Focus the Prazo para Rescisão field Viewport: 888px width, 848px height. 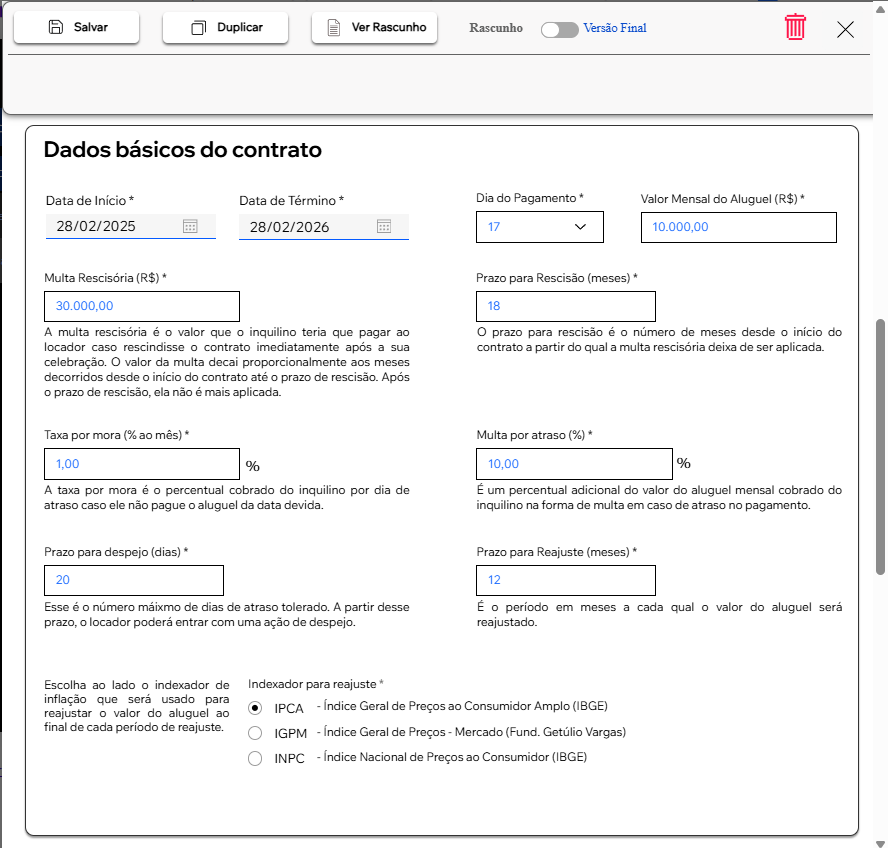click(566, 306)
